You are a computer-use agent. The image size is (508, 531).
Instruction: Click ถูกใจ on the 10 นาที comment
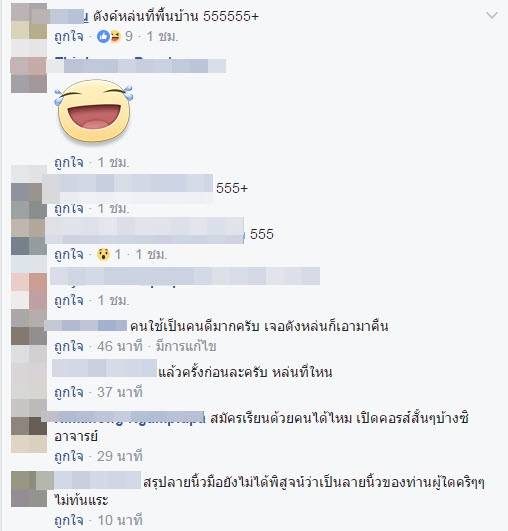click(x=69, y=520)
